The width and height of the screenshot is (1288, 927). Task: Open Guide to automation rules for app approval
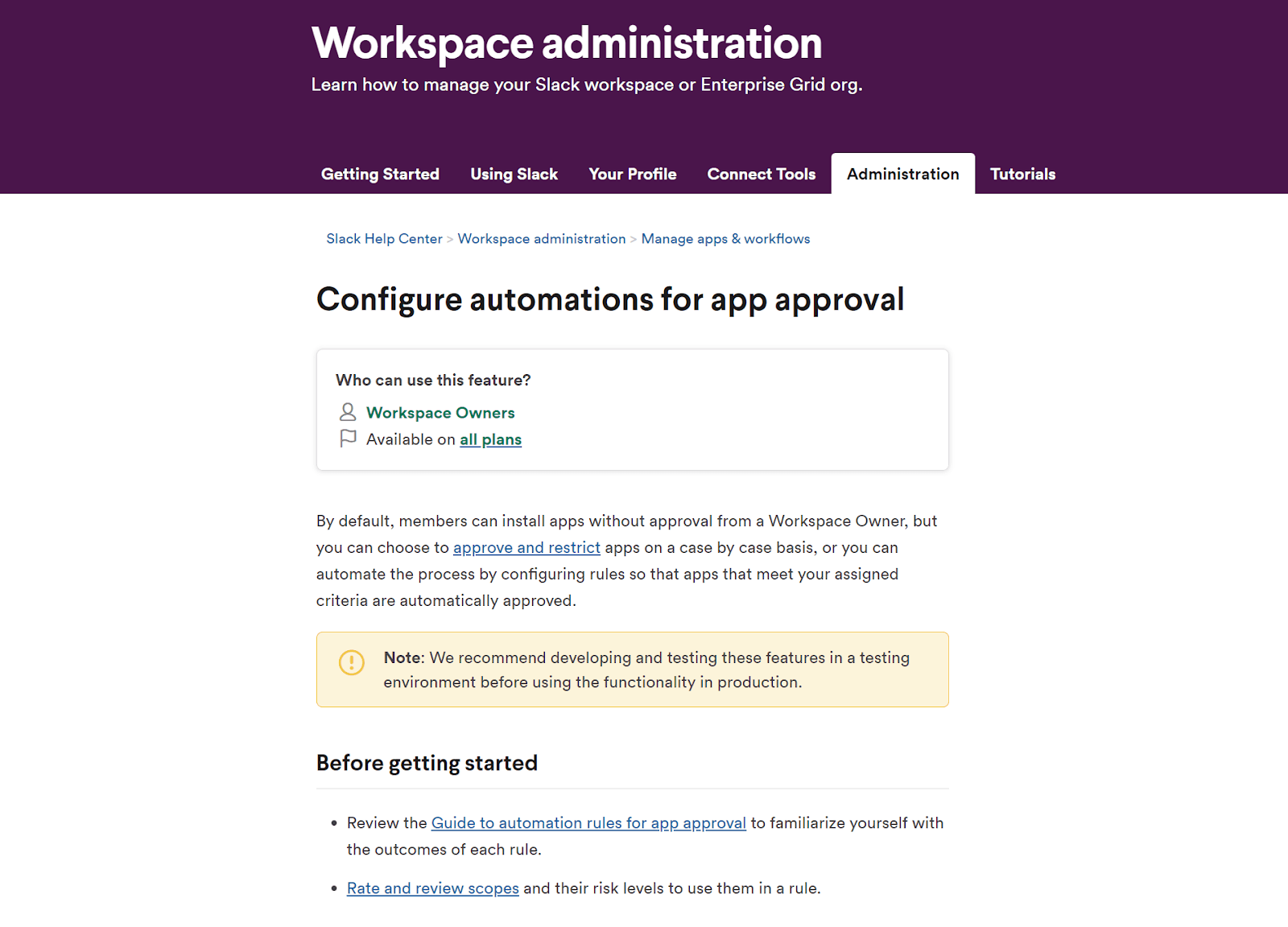(588, 823)
